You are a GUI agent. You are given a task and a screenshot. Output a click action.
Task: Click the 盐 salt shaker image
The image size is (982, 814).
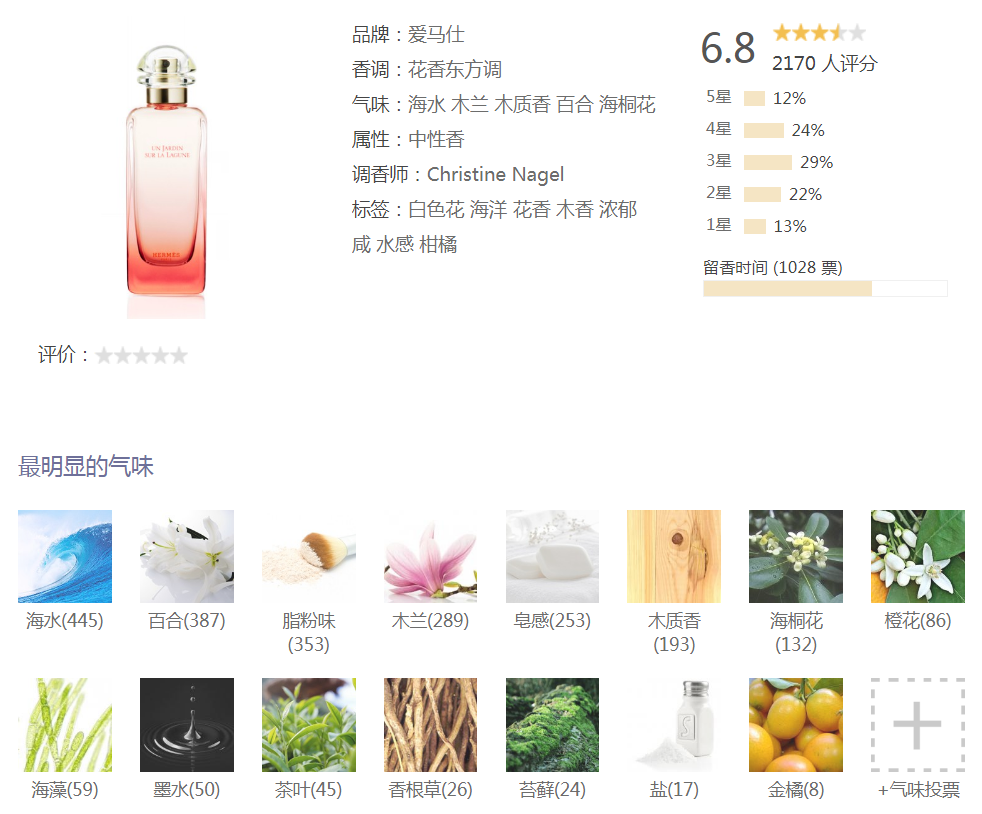tap(674, 724)
